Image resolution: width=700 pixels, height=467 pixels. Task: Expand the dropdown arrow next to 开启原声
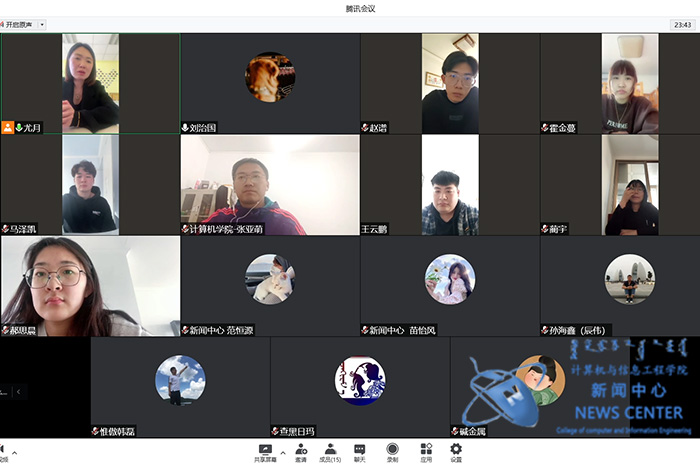click(x=41, y=24)
